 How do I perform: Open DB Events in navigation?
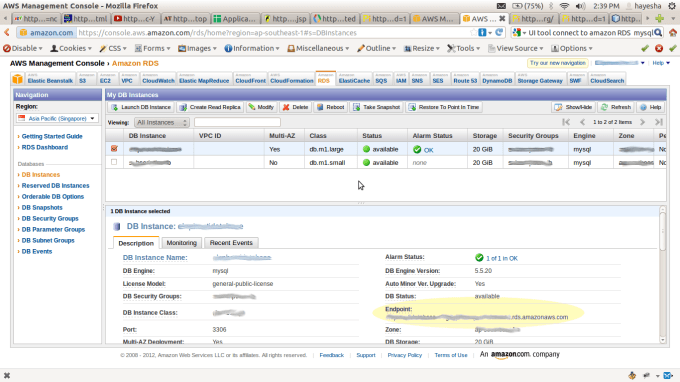37,251
